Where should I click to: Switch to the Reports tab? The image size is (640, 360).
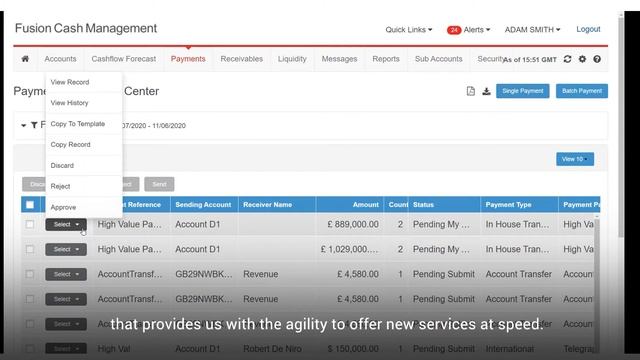(386, 59)
